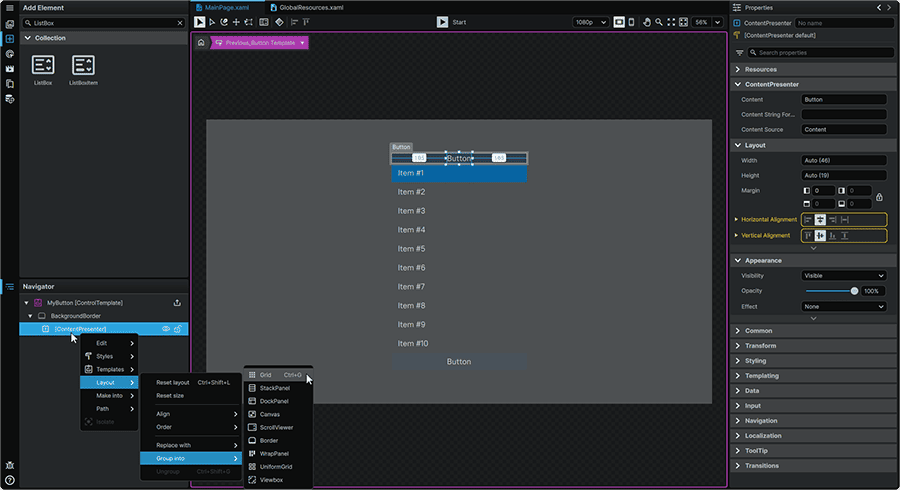The width and height of the screenshot is (900, 490).
Task: Click the export icon beside MyButton
Action: tap(177, 302)
